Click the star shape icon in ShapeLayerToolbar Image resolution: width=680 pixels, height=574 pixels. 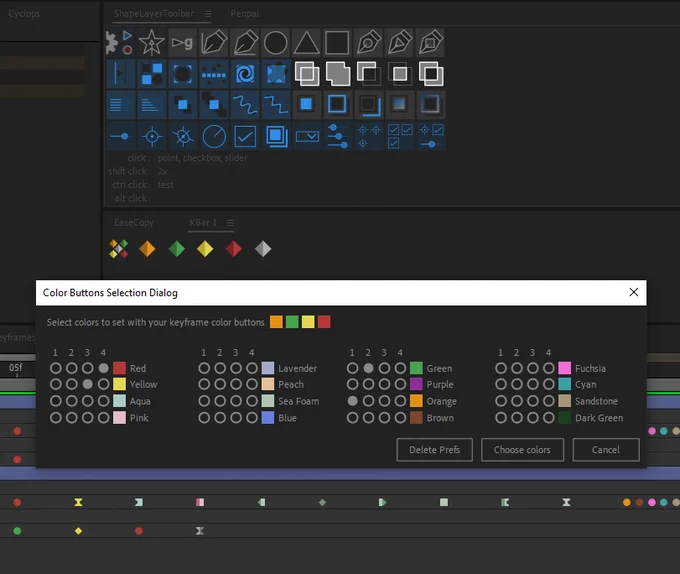[151, 42]
